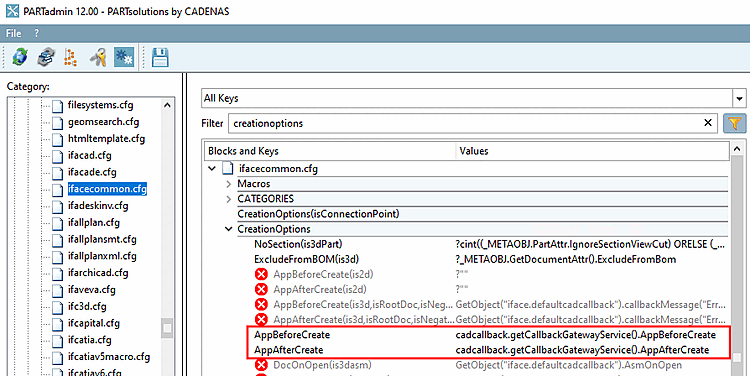
Task: Collapse the CreationOptions block
Action: click(229, 229)
